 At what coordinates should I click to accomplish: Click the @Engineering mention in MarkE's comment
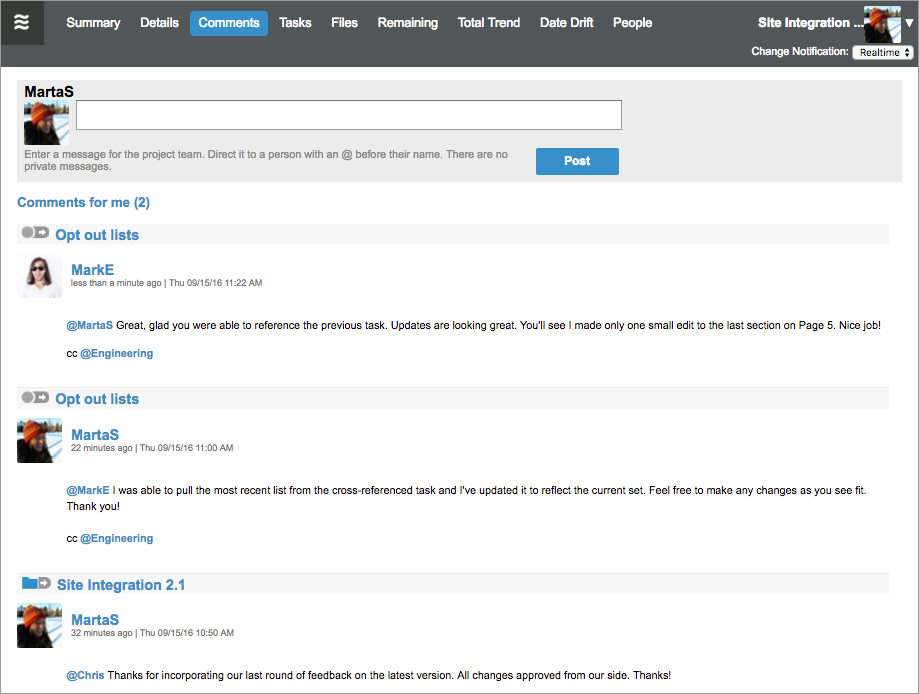tap(116, 353)
